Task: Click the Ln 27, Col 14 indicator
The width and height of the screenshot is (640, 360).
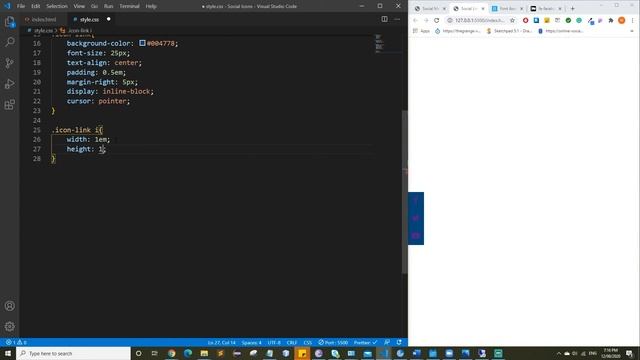Action: coord(222,342)
